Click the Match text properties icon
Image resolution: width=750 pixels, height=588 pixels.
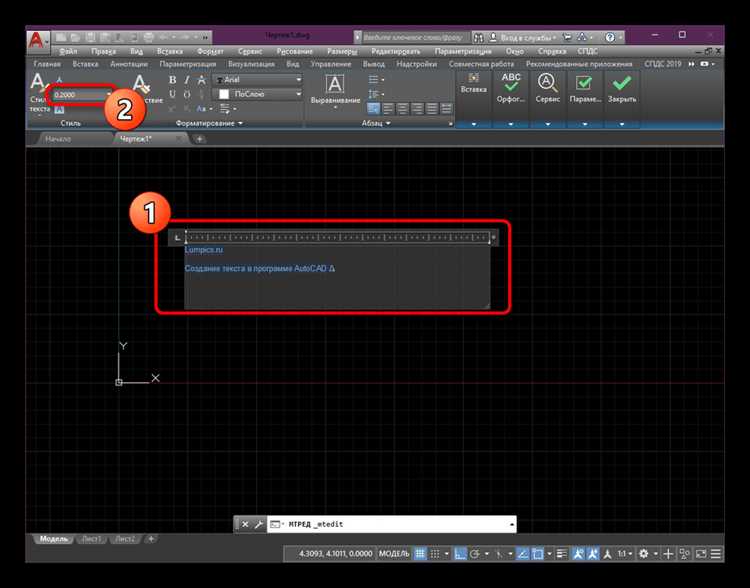pos(141,85)
